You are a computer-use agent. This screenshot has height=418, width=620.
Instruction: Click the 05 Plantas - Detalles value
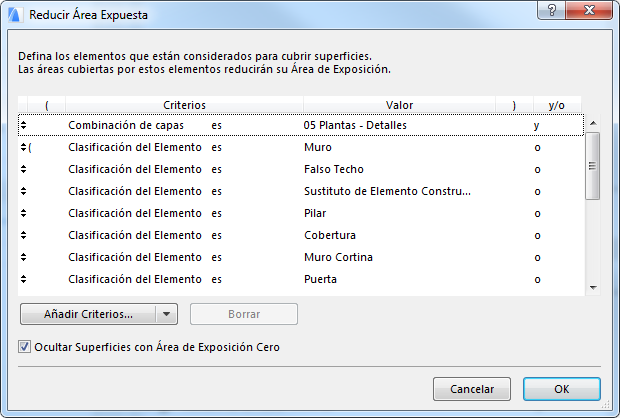[355, 125]
